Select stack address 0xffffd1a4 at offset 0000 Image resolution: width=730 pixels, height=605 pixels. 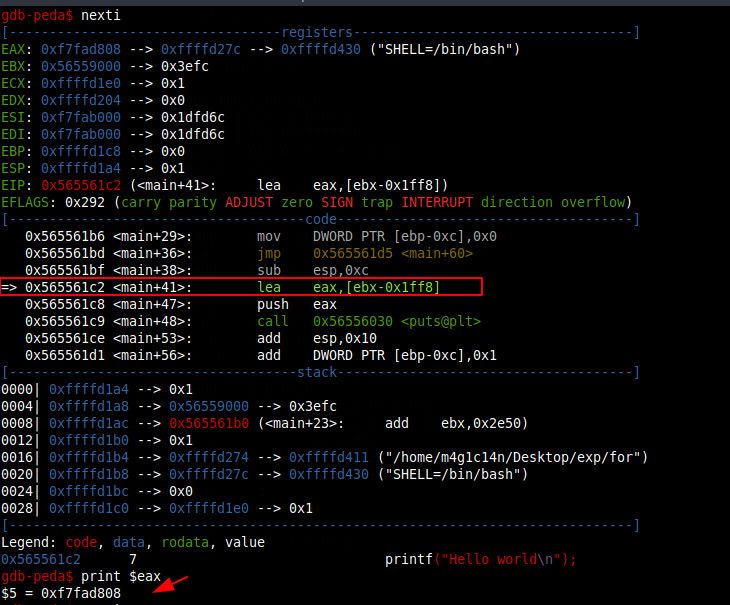coord(88,390)
